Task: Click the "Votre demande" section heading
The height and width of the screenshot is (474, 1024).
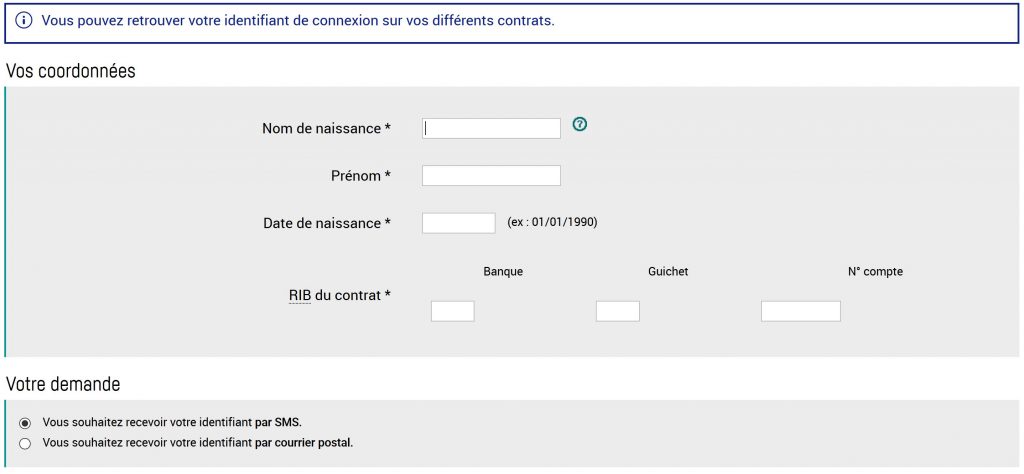Action: coord(63,384)
